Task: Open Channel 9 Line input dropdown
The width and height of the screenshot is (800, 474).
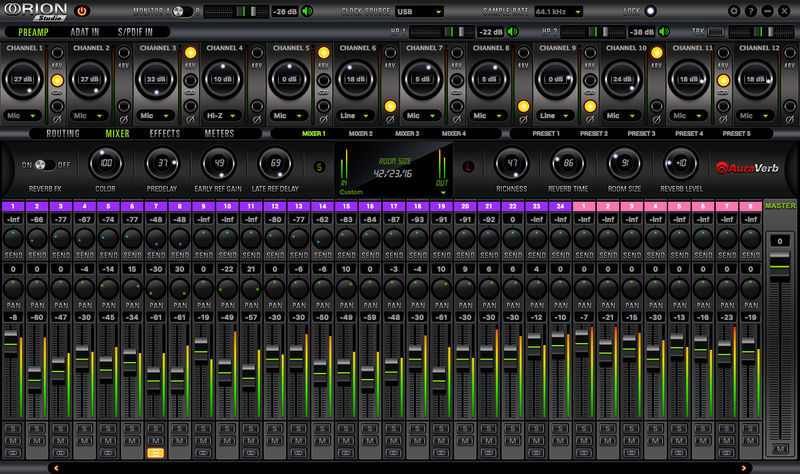Action: point(555,116)
